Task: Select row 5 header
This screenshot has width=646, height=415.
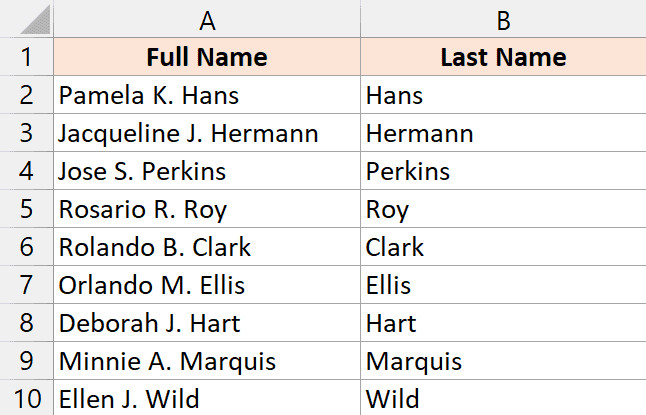Action: point(27,210)
